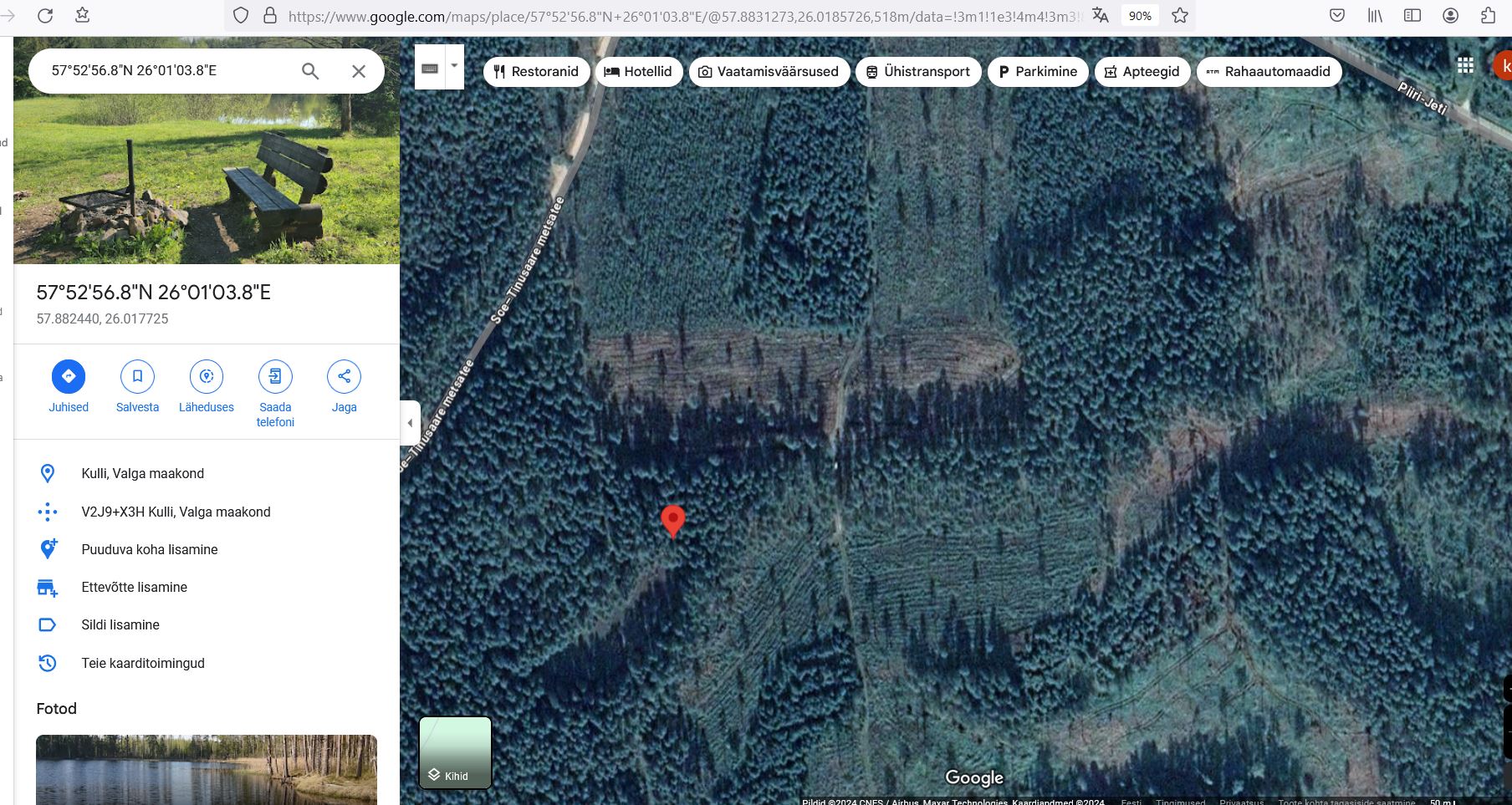
Task: Collapse the side panel arrow
Action: (x=410, y=423)
